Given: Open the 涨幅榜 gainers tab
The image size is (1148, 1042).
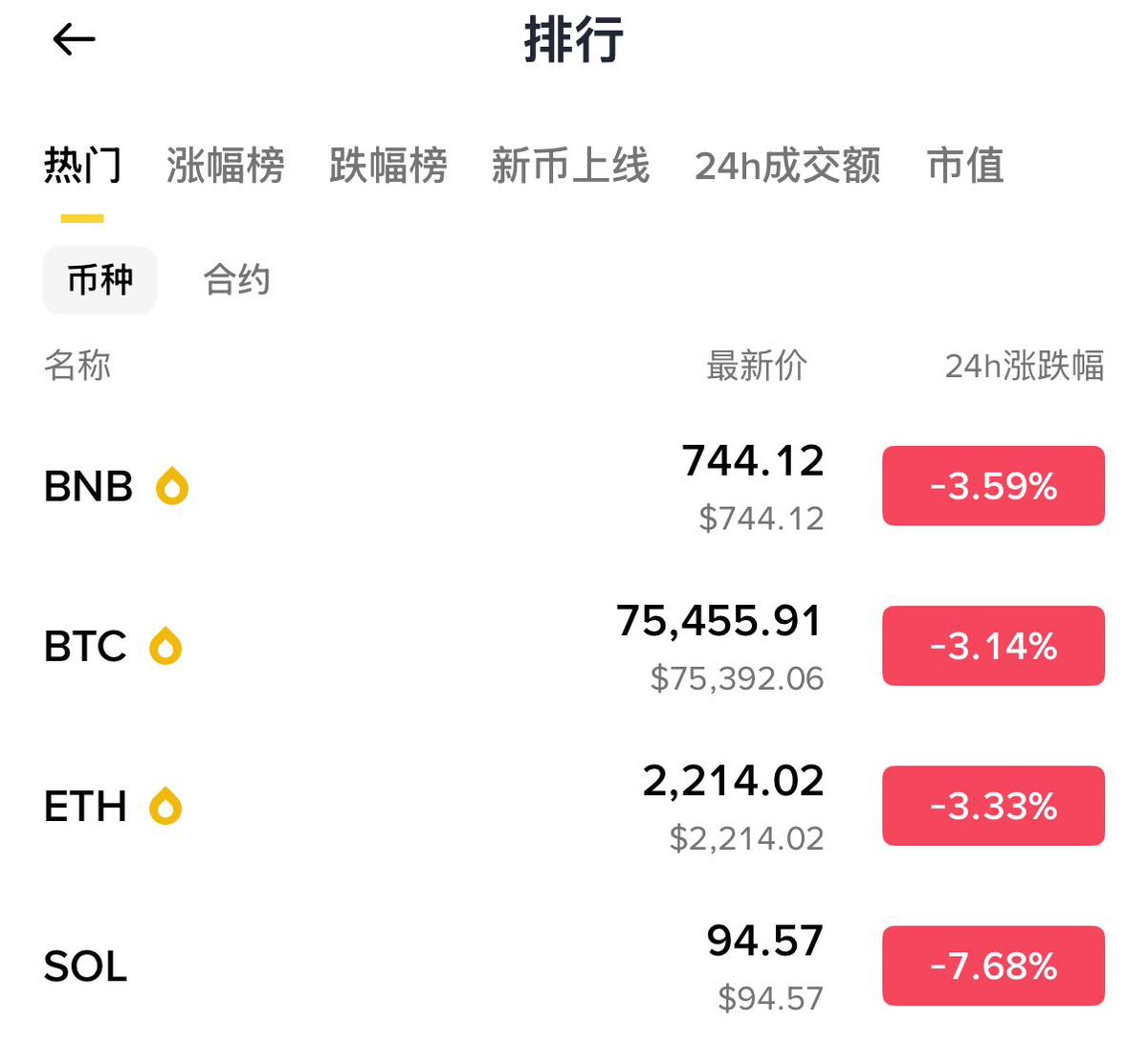Looking at the screenshot, I should 225,166.
